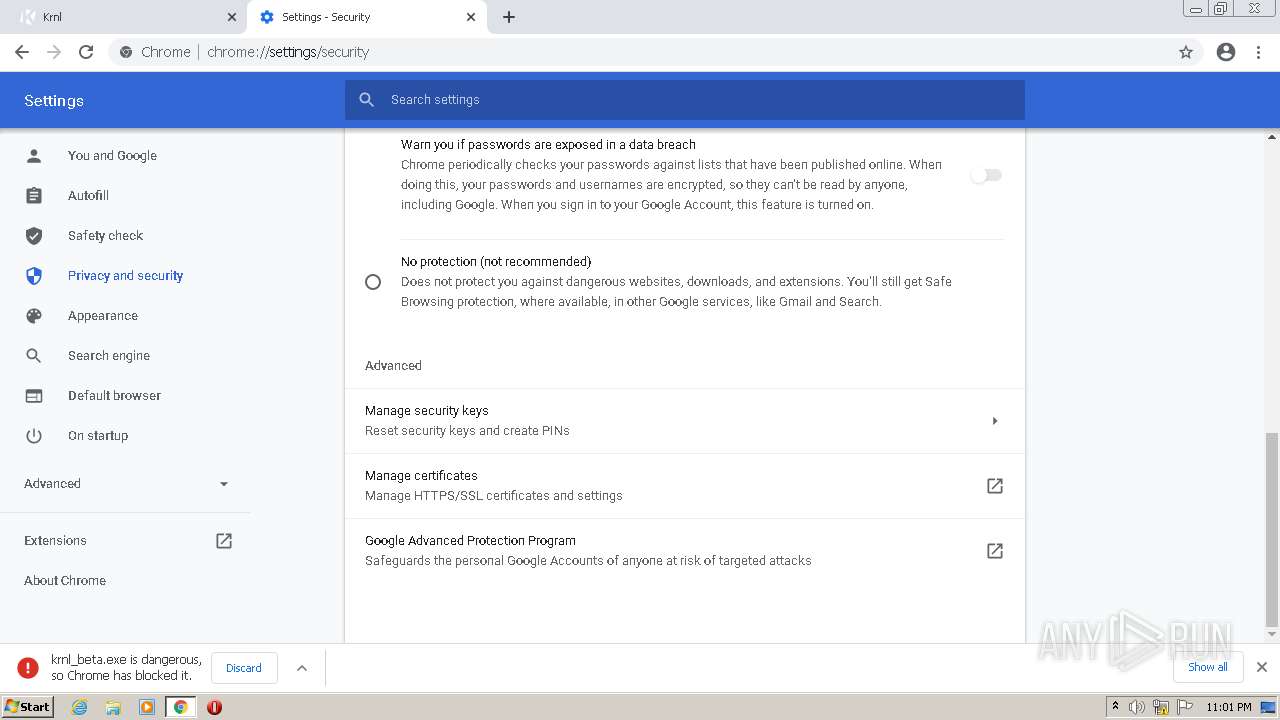Image resolution: width=1280 pixels, height=720 pixels.
Task: Click the Autofill clipboard icon
Action: click(x=34, y=195)
